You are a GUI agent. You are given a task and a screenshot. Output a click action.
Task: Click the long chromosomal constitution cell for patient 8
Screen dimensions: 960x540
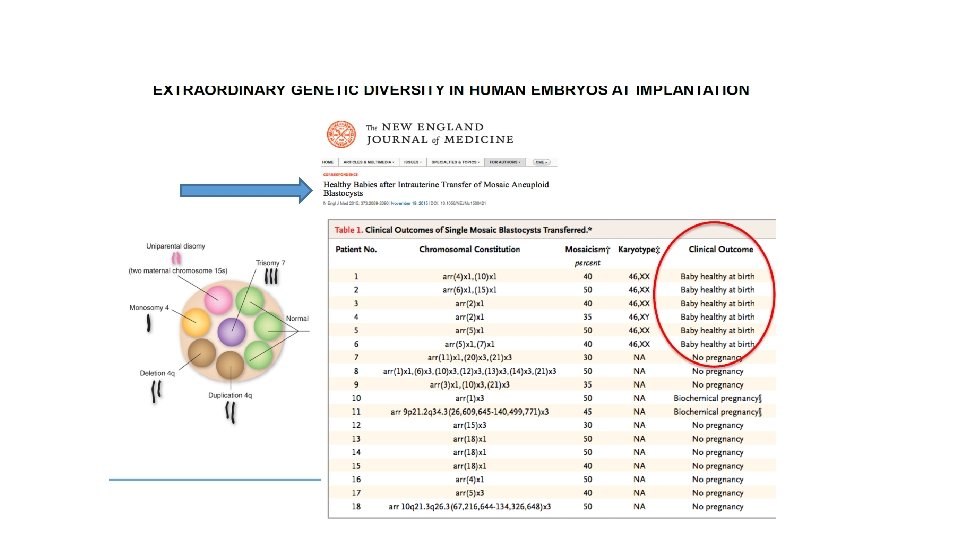470,371
